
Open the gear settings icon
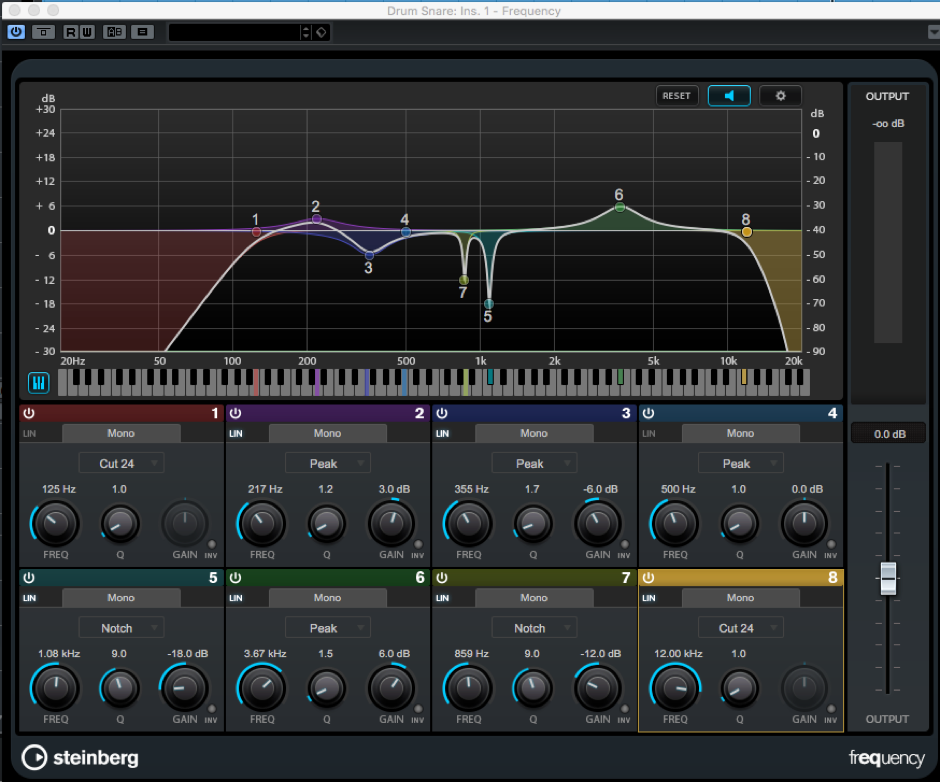[x=780, y=96]
